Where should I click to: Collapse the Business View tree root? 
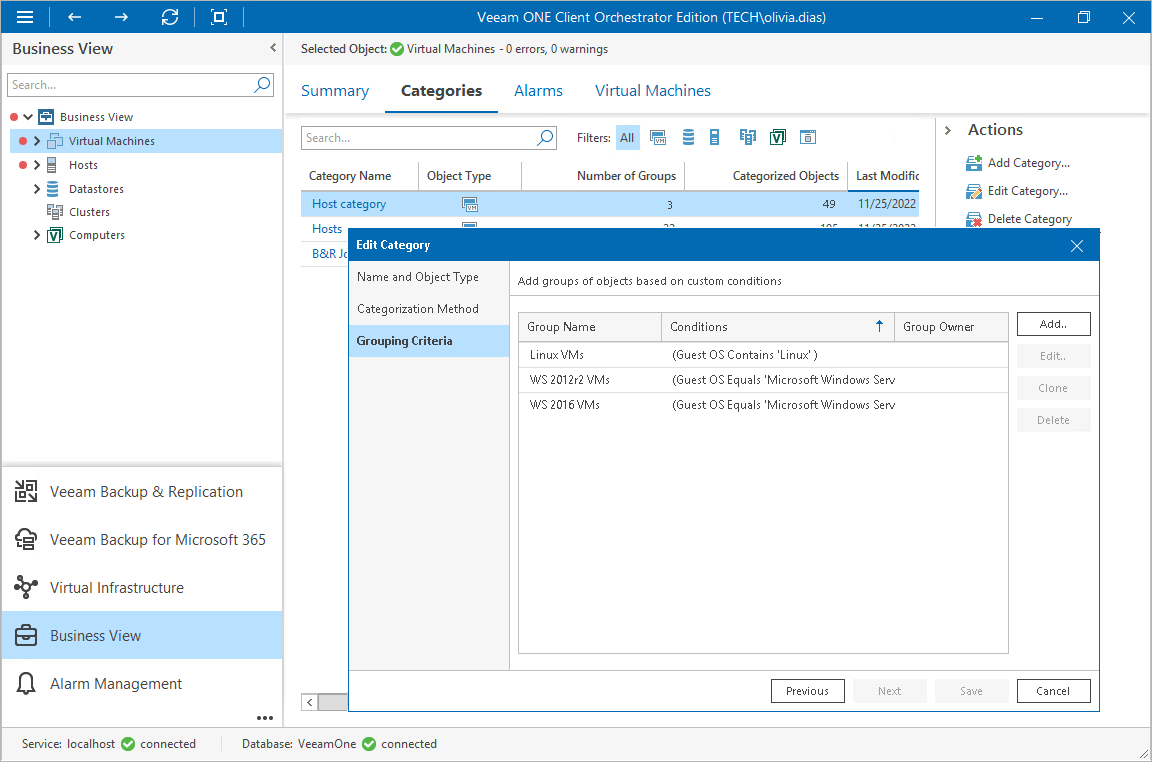(x=28, y=117)
